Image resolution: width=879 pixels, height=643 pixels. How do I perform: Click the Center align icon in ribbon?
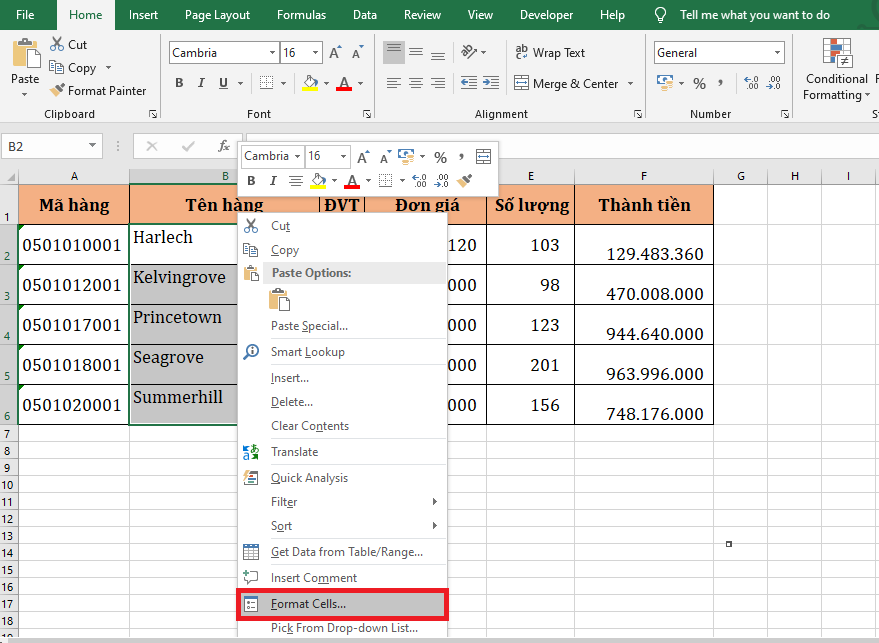tap(417, 83)
